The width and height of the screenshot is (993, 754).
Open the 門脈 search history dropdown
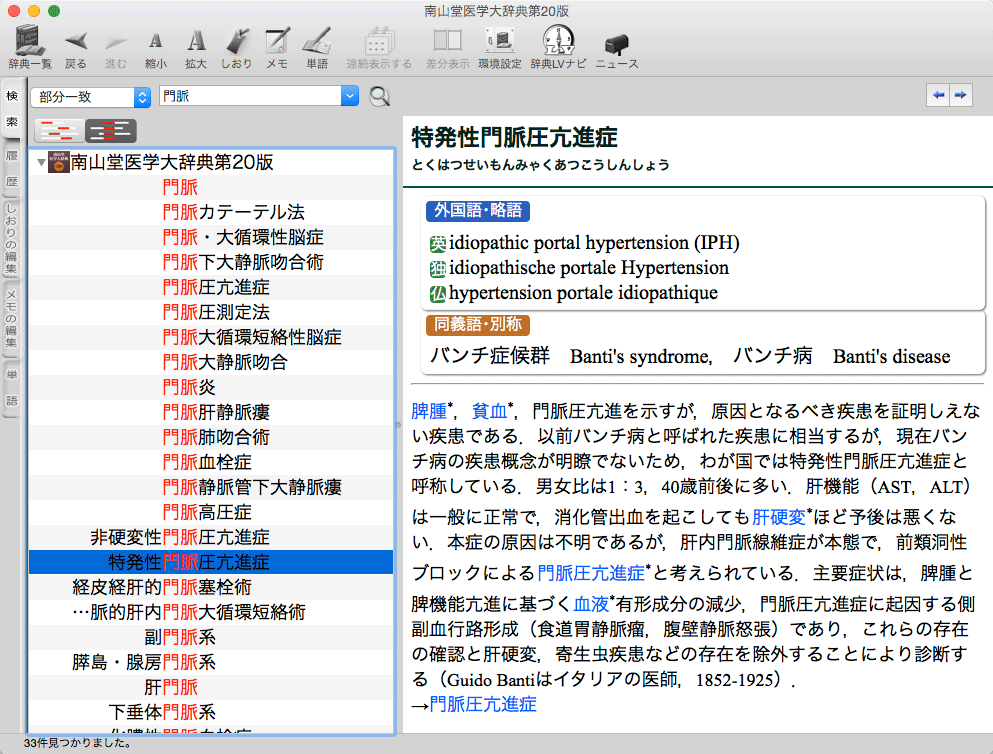tap(350, 96)
